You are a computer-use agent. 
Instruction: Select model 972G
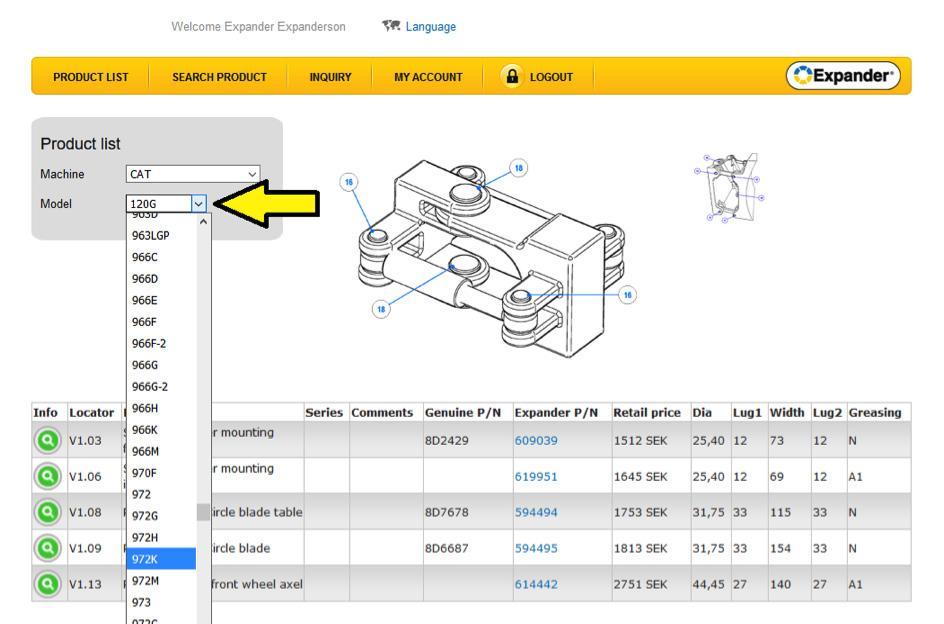pyautogui.click(x=161, y=516)
